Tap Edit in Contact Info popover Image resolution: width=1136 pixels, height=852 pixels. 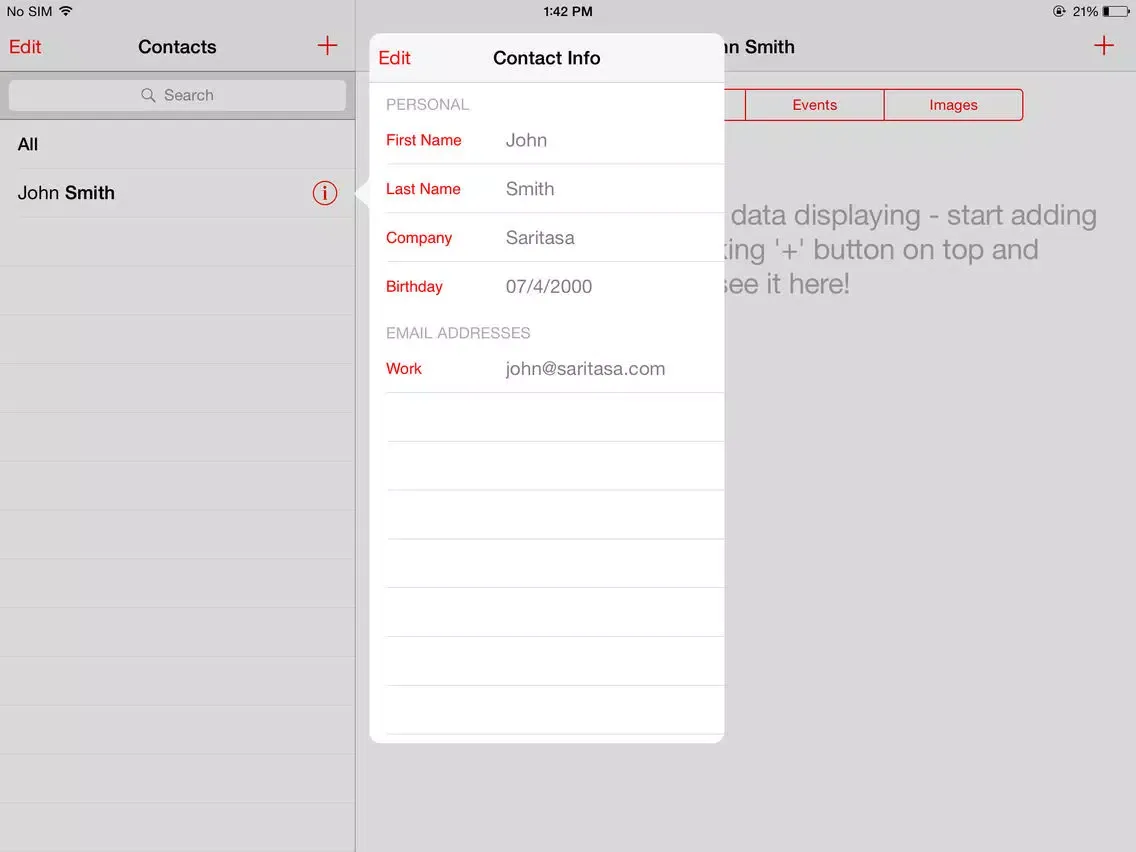(x=394, y=58)
